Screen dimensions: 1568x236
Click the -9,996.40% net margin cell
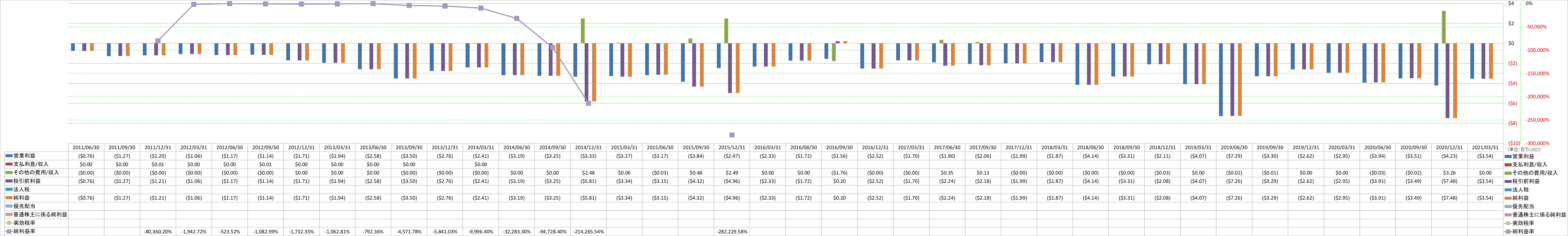(x=481, y=232)
